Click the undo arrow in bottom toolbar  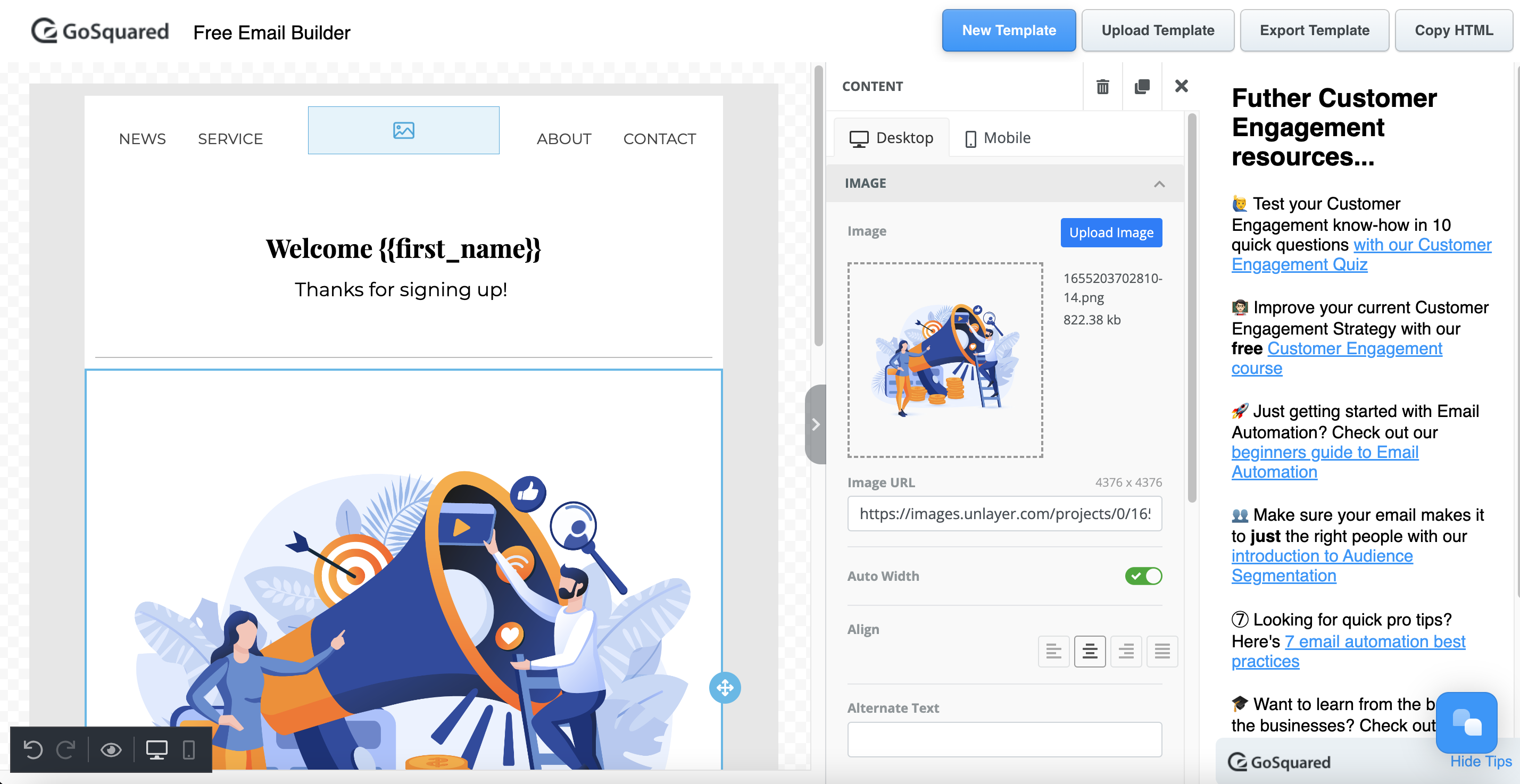click(33, 749)
